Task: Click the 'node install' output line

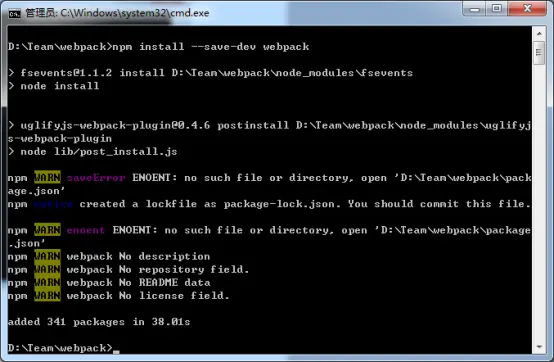Action: (53, 86)
